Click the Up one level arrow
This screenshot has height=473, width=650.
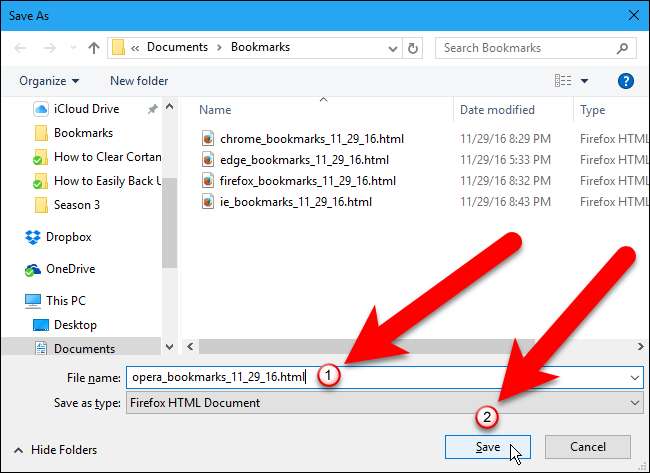click(92, 48)
